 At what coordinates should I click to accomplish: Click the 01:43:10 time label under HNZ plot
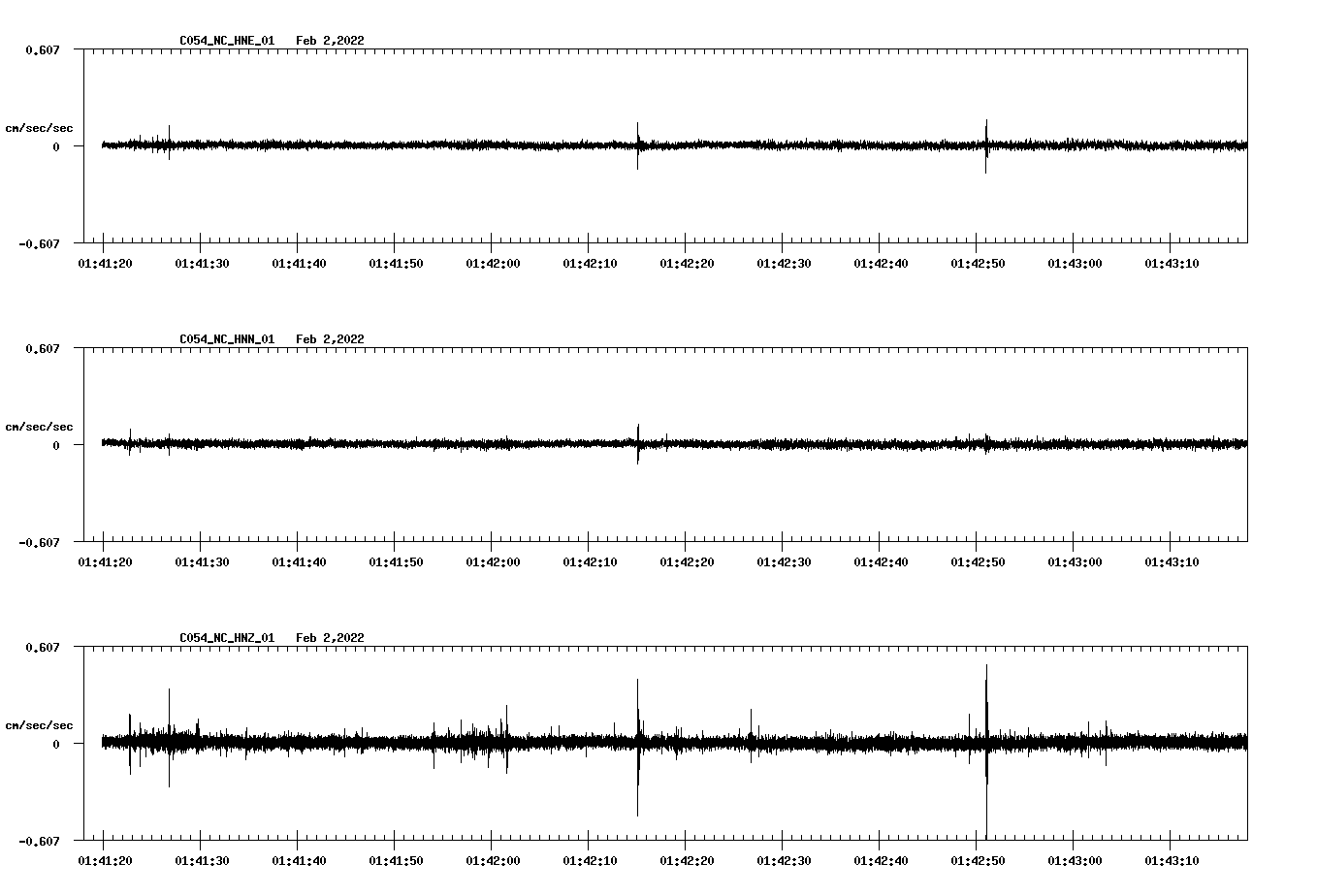coord(1172,861)
